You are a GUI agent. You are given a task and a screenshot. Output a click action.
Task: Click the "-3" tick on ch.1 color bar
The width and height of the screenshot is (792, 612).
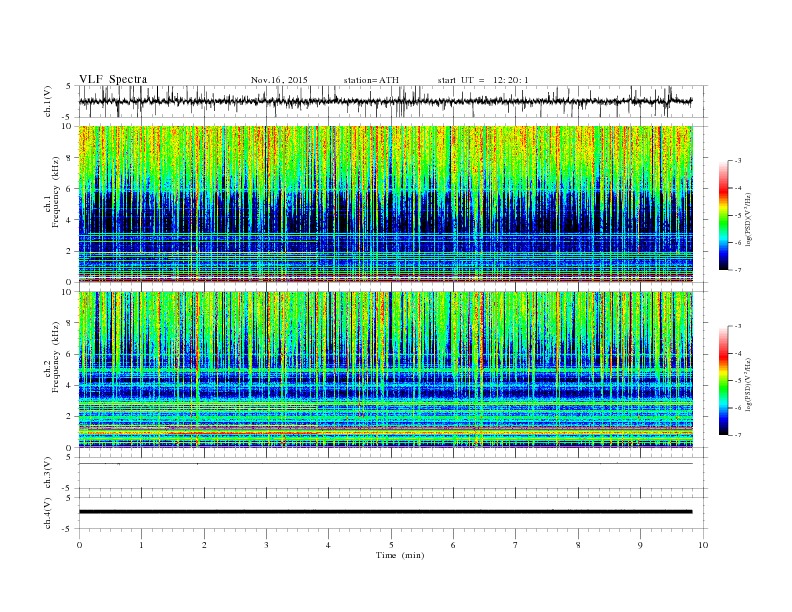pyautogui.click(x=738, y=161)
